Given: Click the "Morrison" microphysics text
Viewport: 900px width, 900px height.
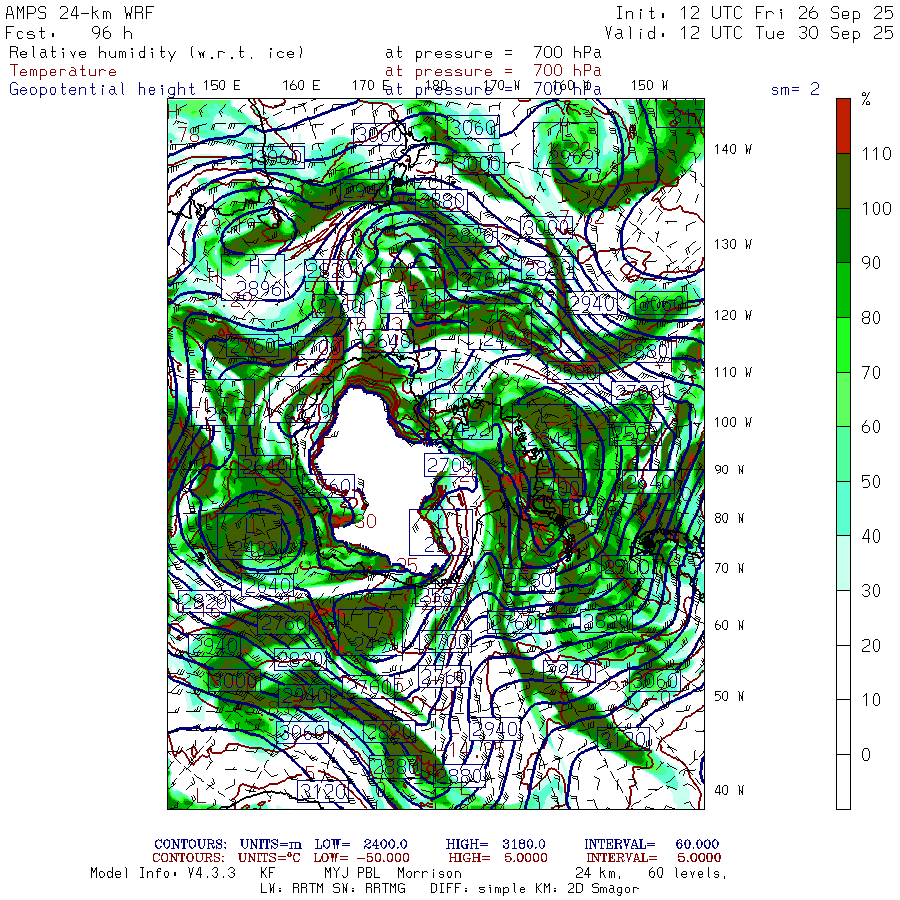Looking at the screenshot, I should (x=429, y=874).
